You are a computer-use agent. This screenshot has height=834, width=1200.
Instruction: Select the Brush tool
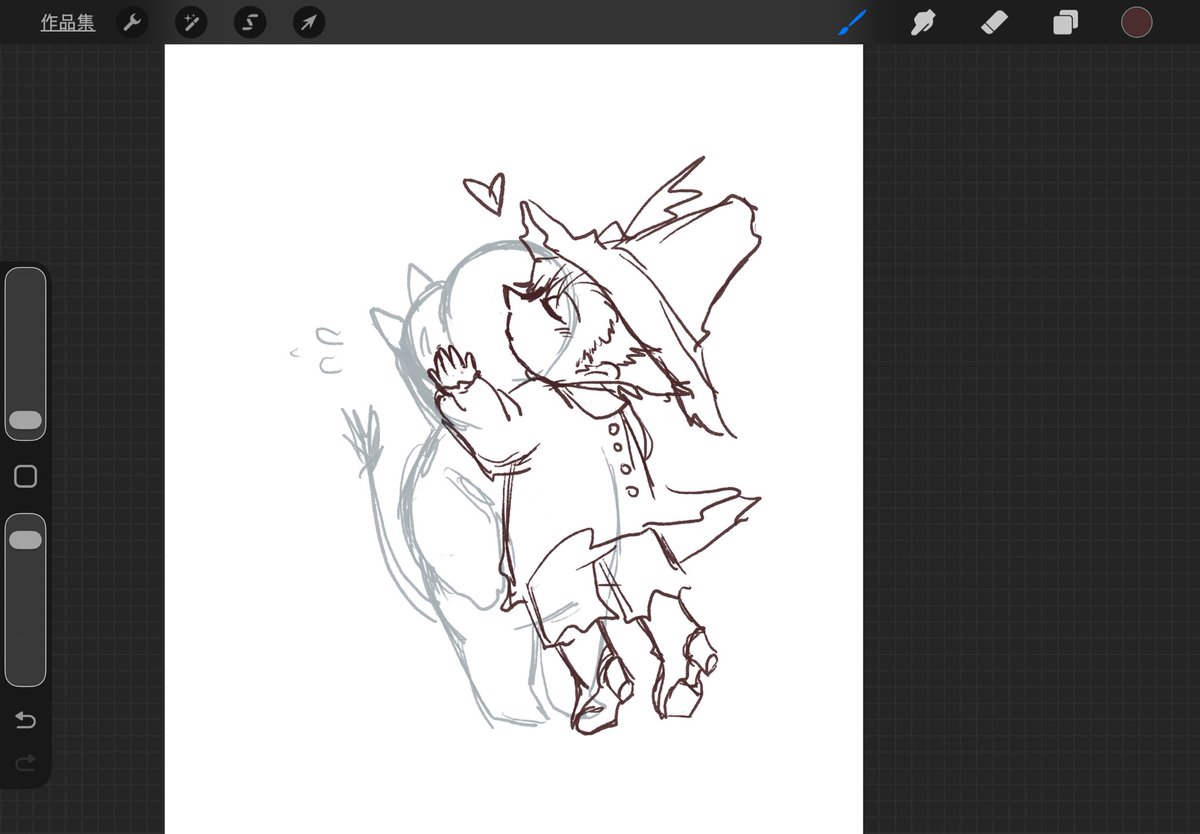852,22
